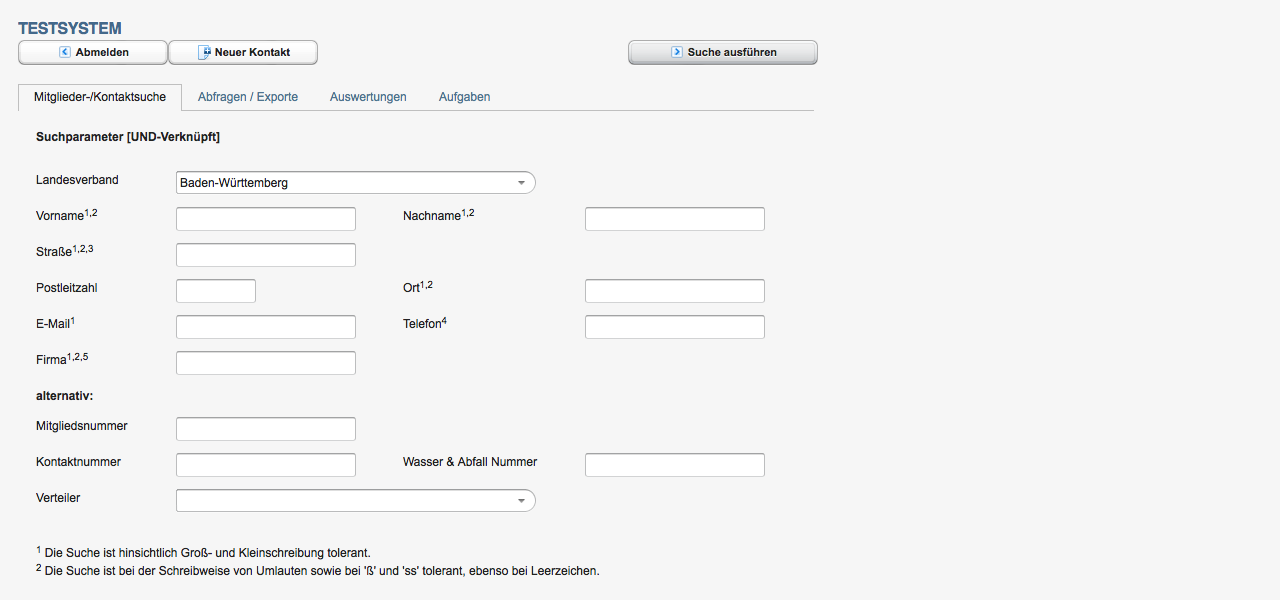
Task: Expand the Verteiler dropdown arrow
Action: tap(521, 501)
